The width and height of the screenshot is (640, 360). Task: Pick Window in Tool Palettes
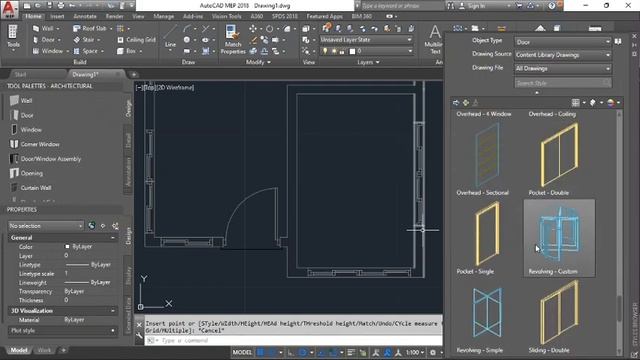point(26,130)
